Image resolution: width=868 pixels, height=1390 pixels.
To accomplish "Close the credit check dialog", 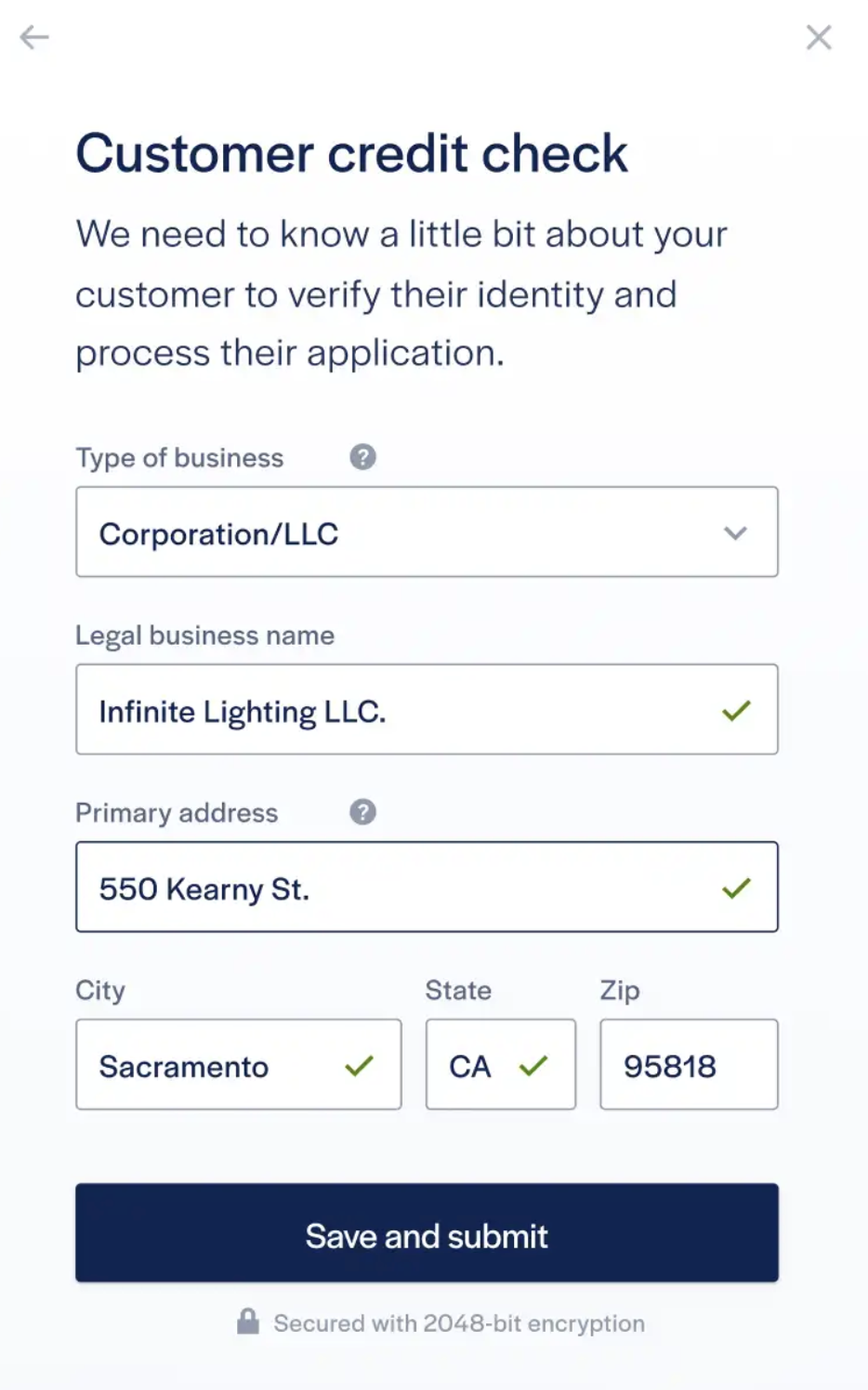I will [819, 37].
